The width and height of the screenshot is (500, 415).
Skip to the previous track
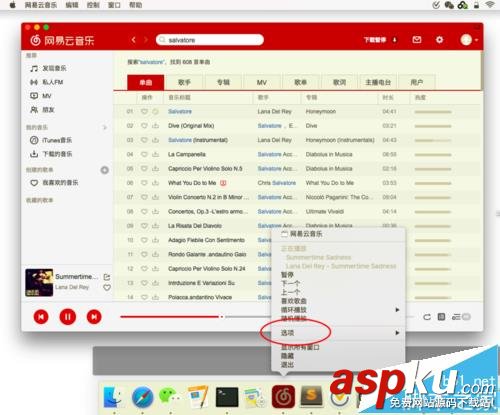coord(41,317)
